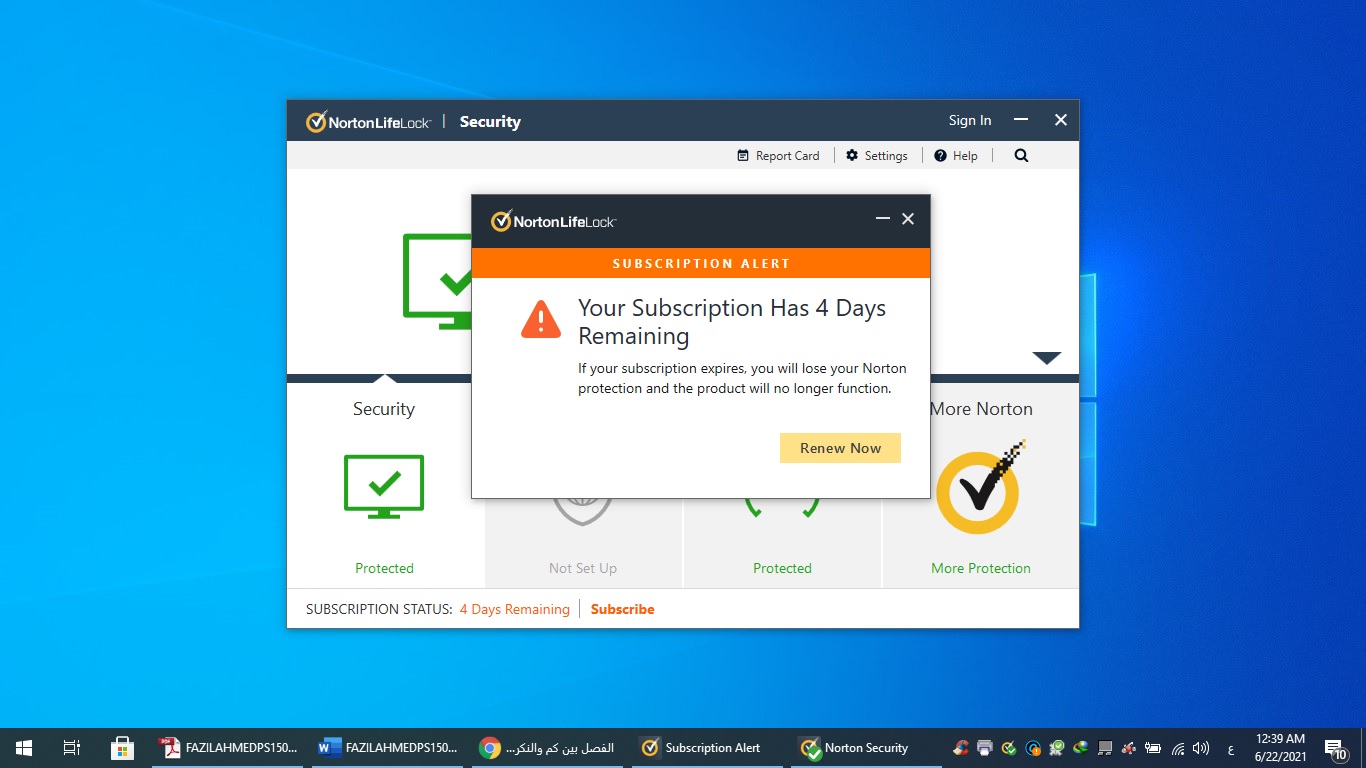Click the Not Set Up label
1366x768 pixels.
tap(583, 568)
